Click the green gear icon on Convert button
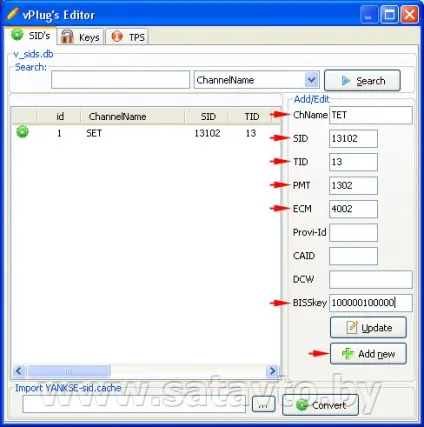 coord(302,405)
